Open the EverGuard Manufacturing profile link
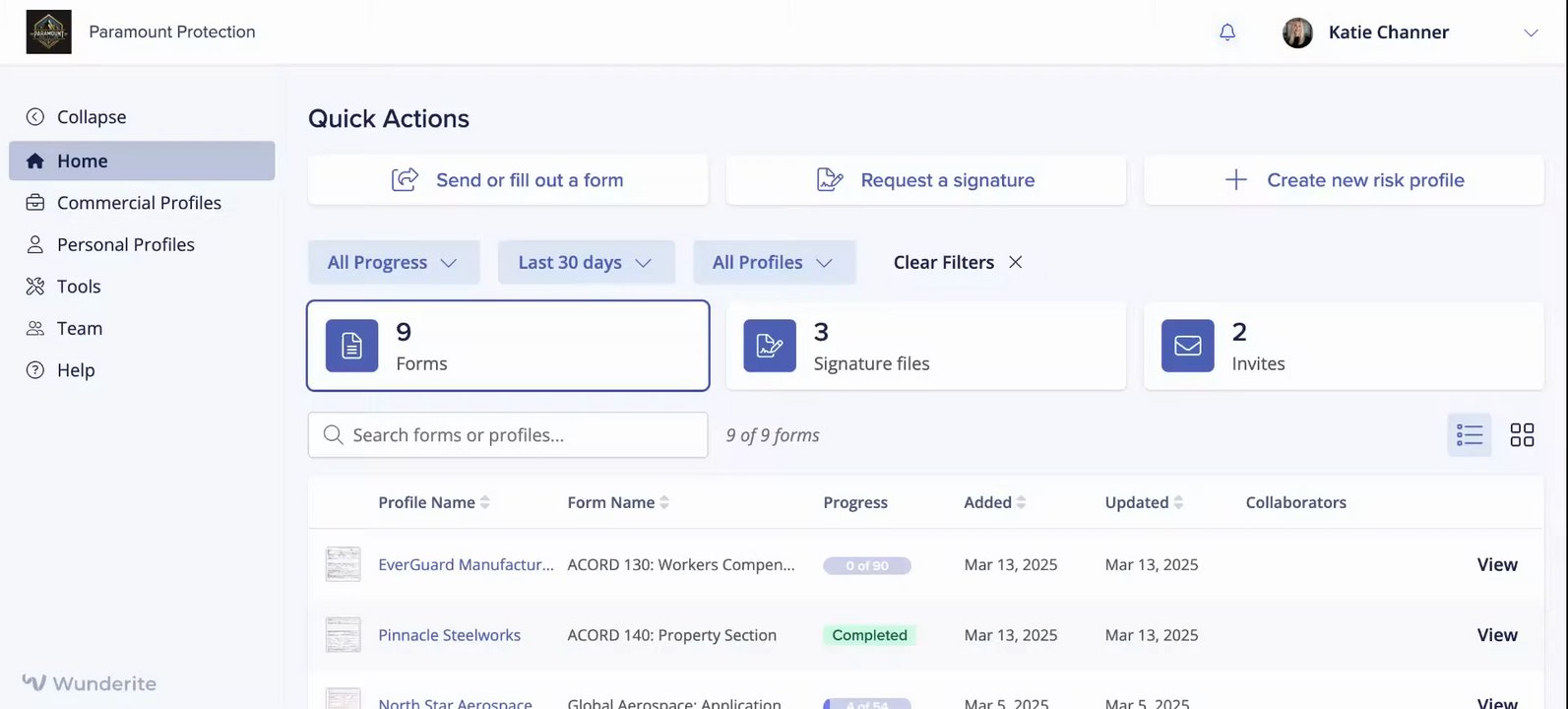The width and height of the screenshot is (1568, 709). tap(466, 565)
